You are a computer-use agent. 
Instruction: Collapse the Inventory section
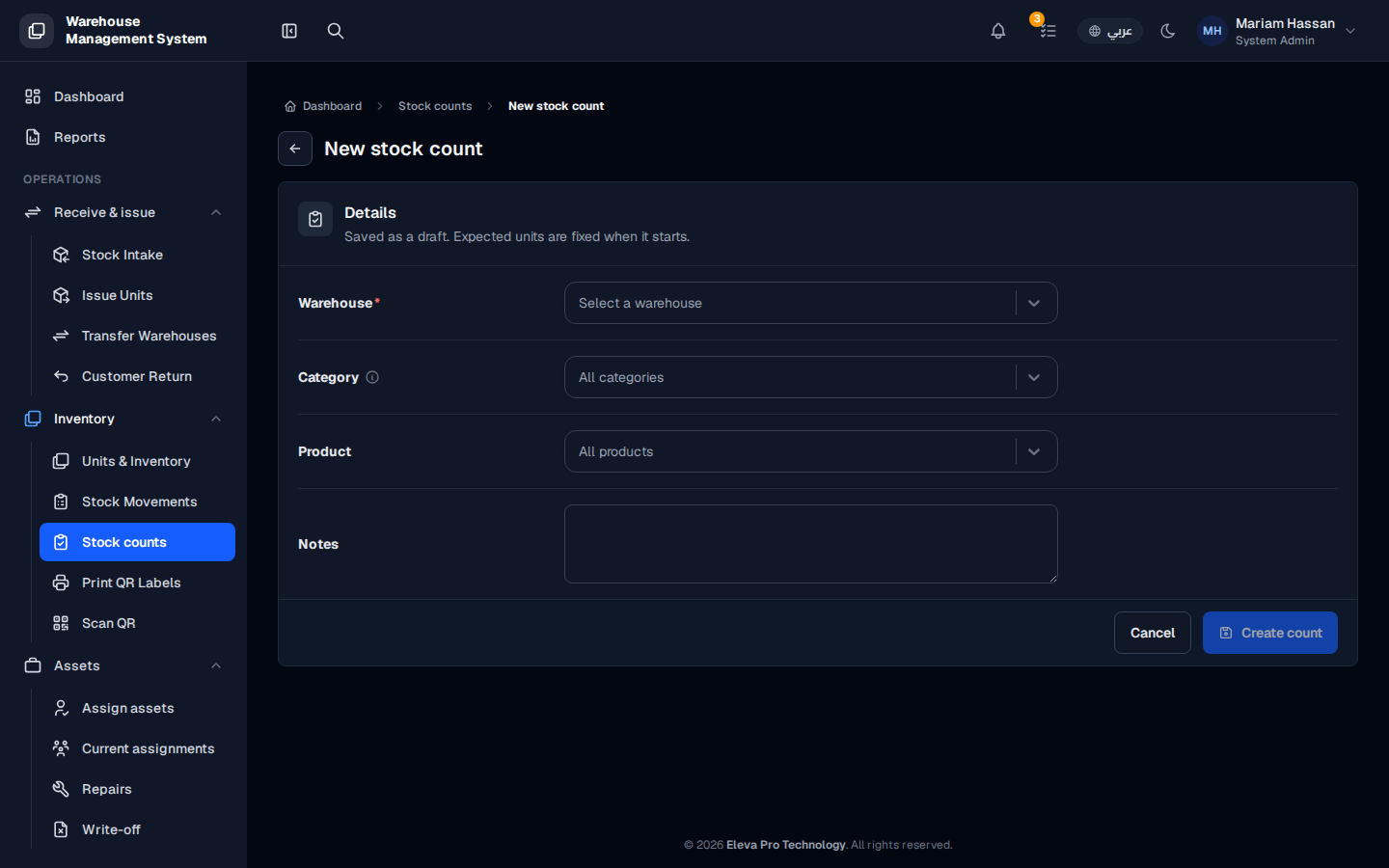pos(123,419)
